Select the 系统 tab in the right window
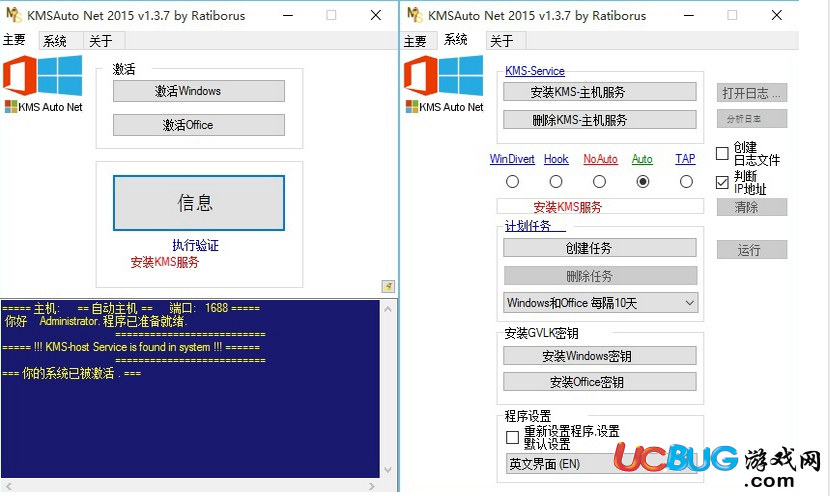The image size is (830, 496). [456, 40]
